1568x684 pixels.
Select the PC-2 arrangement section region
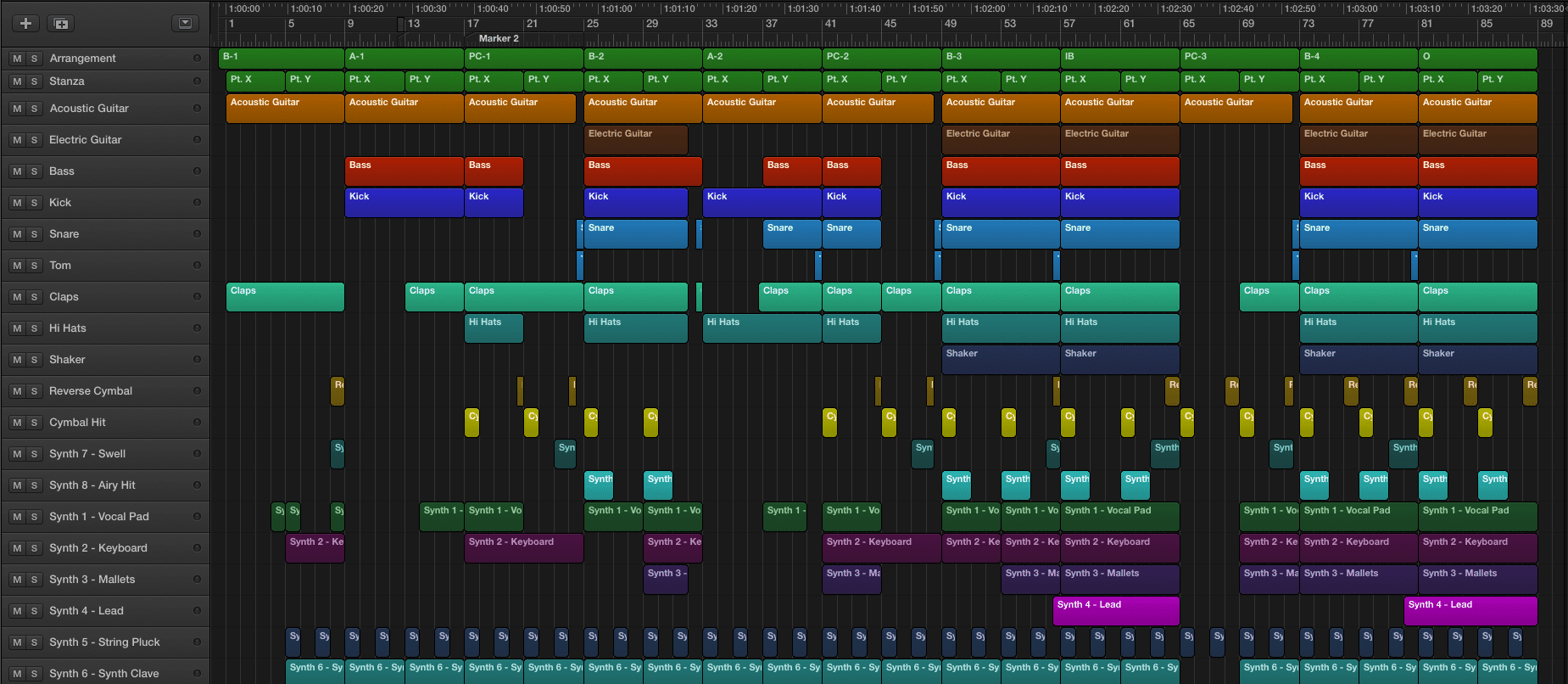[881, 57]
